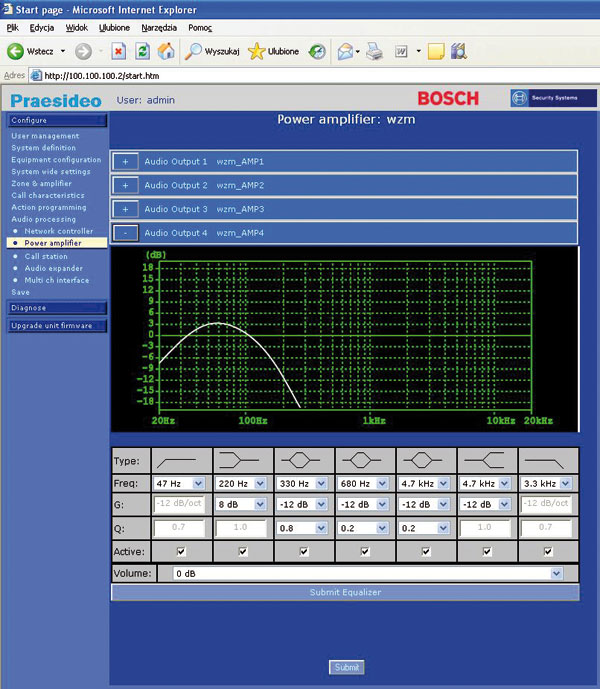Click the Refresh page icon
Viewport: 600px width, 689px height.
(x=142, y=51)
